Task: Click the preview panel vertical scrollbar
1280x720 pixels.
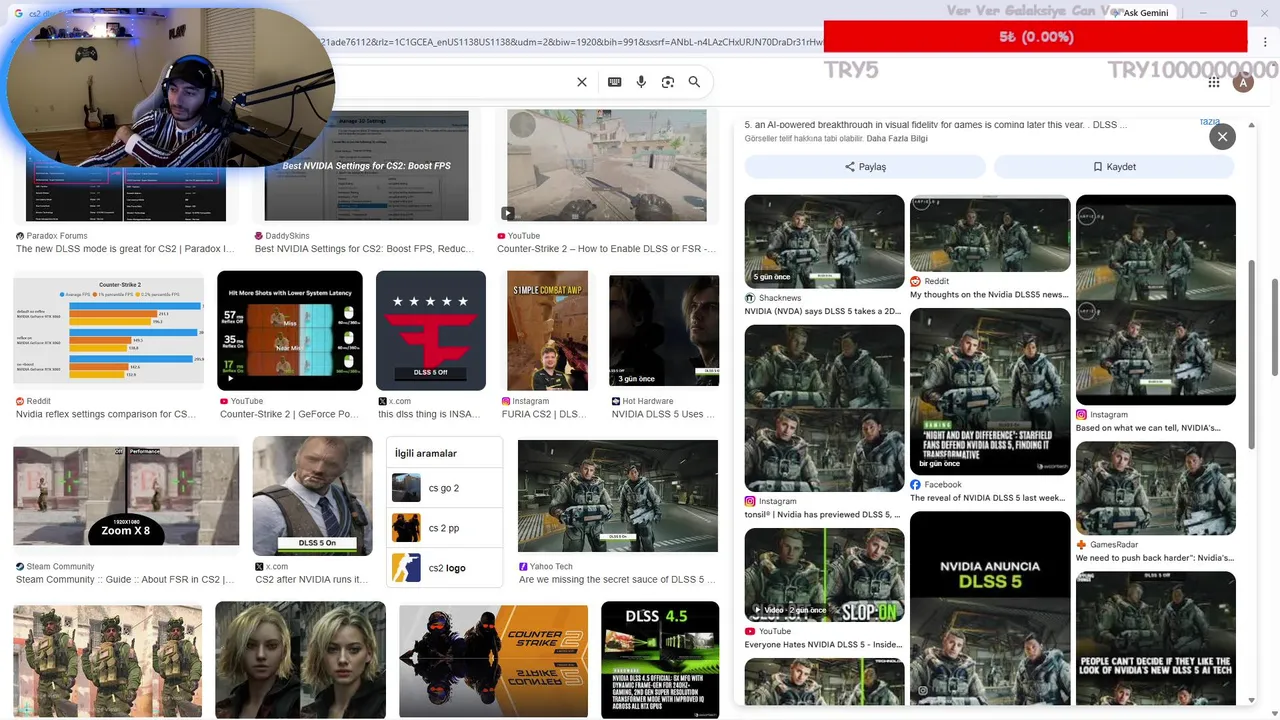Action: point(1252,352)
